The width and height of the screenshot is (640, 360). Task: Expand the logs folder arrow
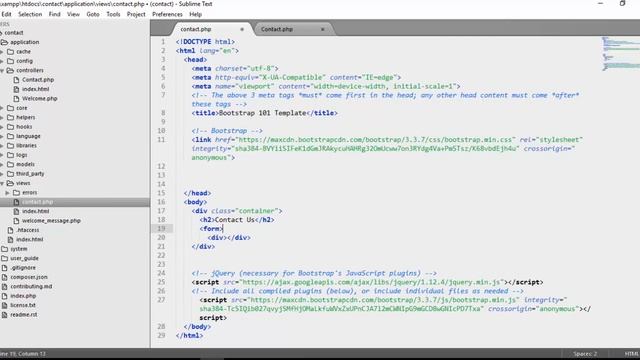[x=2, y=155]
